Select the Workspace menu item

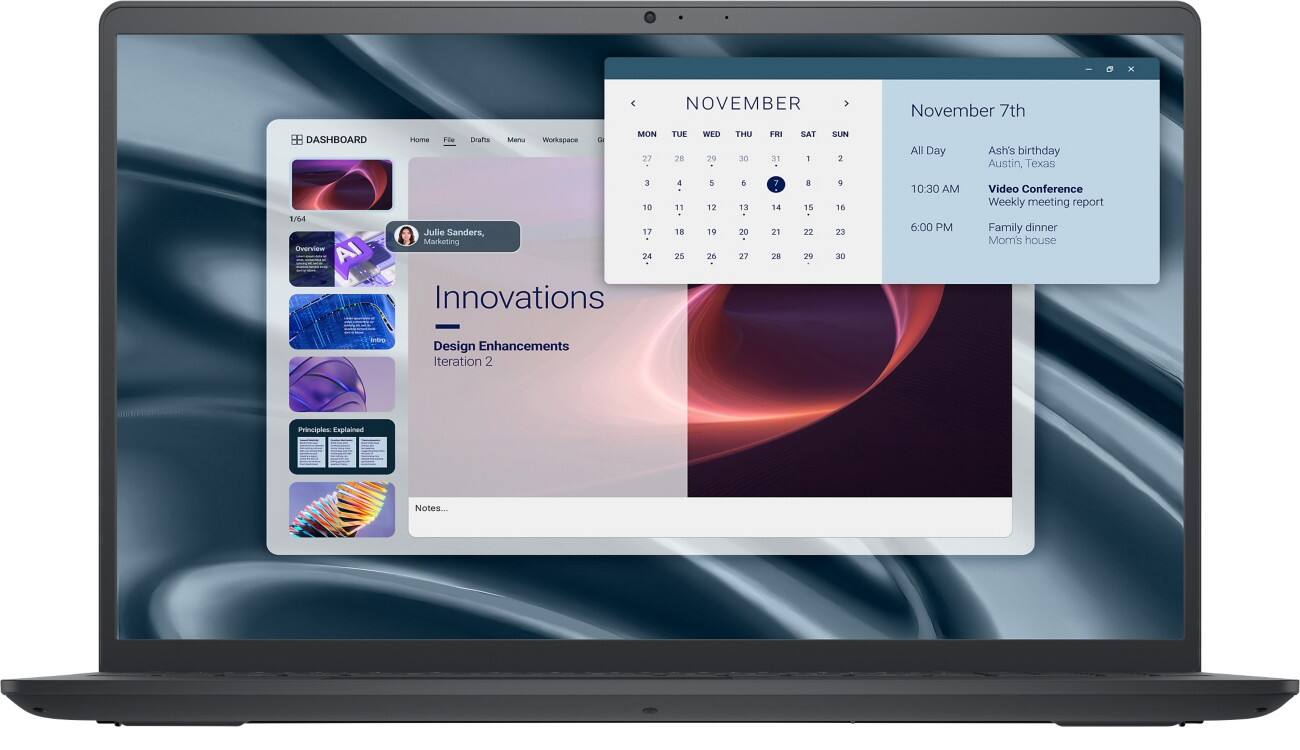pos(560,140)
